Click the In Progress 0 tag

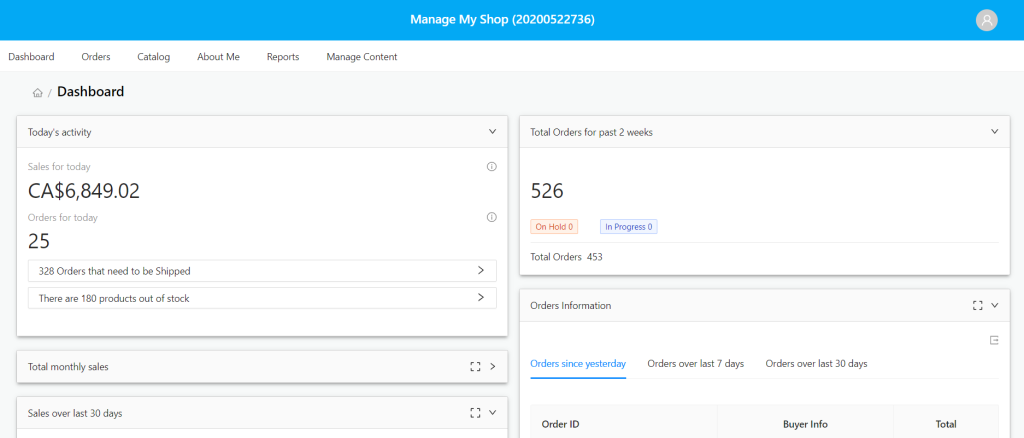pos(629,227)
